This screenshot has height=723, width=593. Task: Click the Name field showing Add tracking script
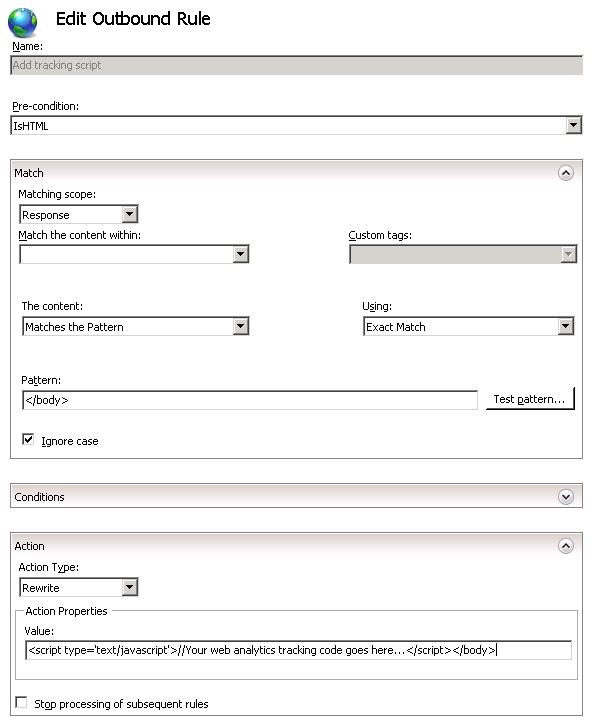click(296, 65)
